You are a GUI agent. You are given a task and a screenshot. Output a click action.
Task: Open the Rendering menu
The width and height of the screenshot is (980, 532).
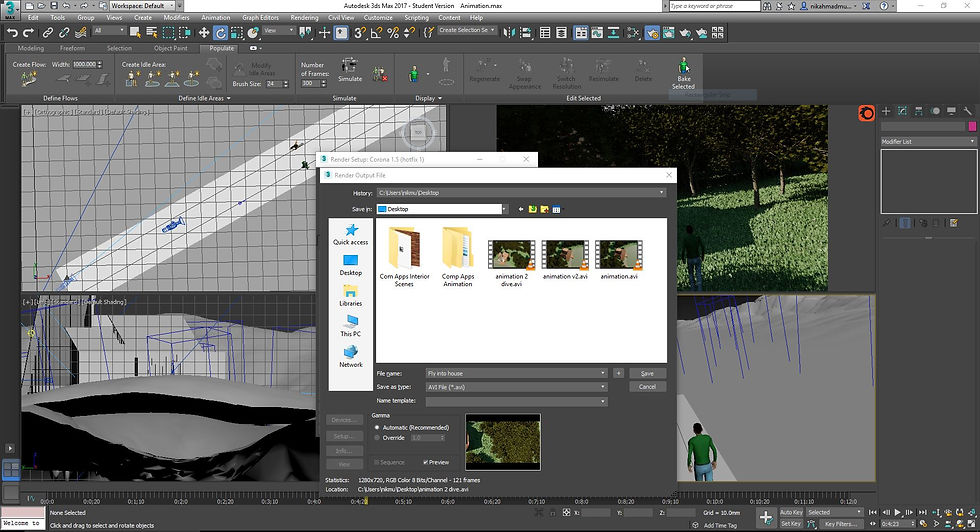[304, 18]
